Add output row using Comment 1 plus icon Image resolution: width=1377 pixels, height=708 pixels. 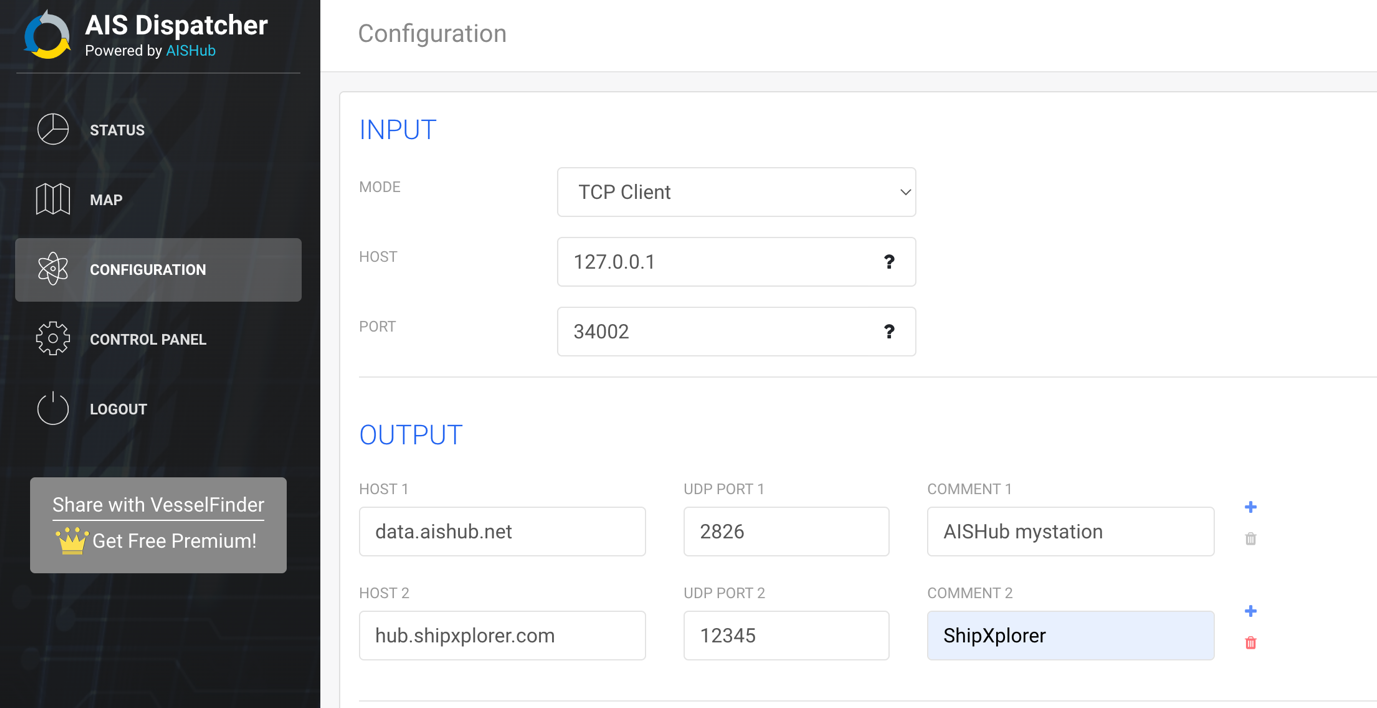click(1250, 507)
